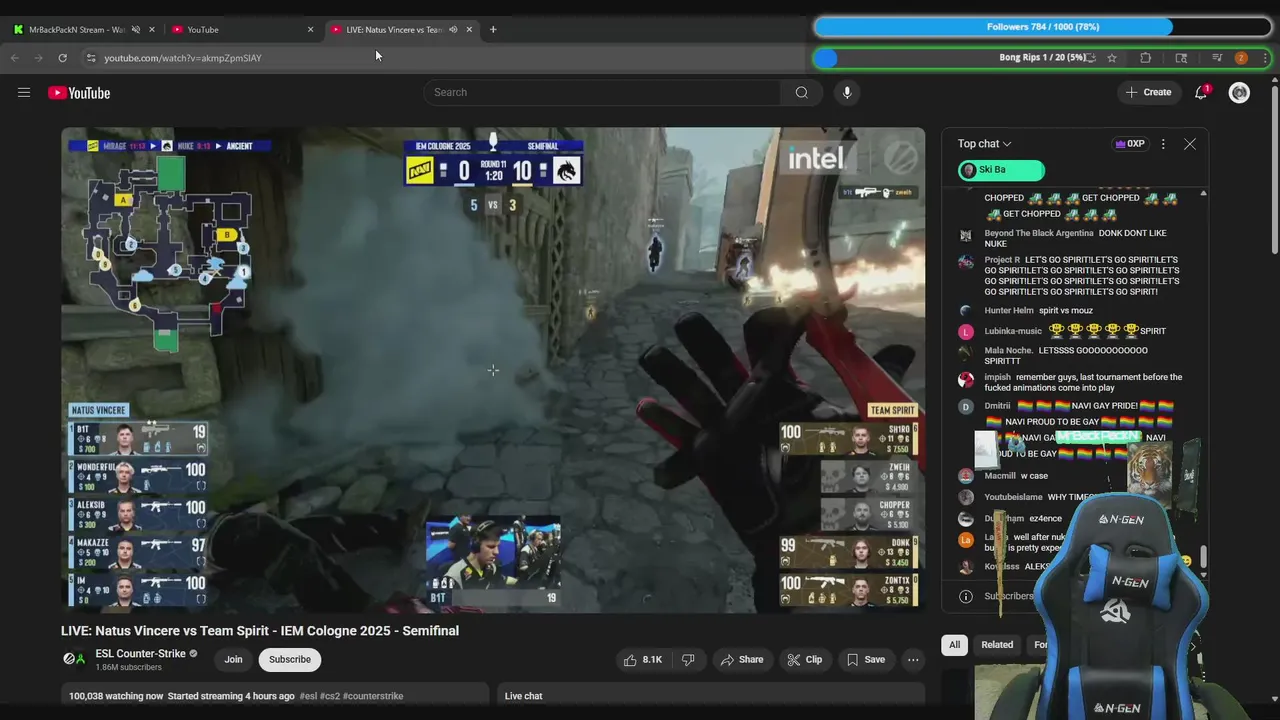
Task: Click the page vertical scrollbar
Action: 1273,170
